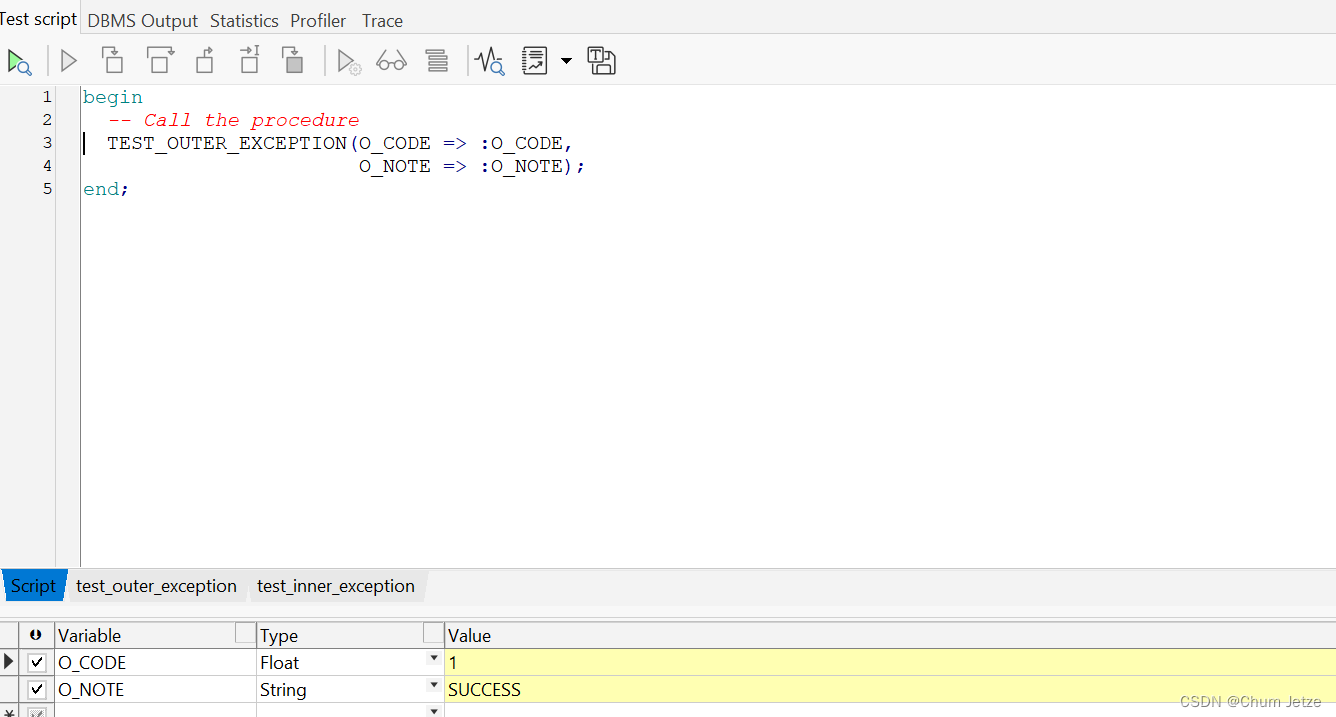View the call stack icon
Image resolution: width=1336 pixels, height=717 pixels.
tap(436, 61)
